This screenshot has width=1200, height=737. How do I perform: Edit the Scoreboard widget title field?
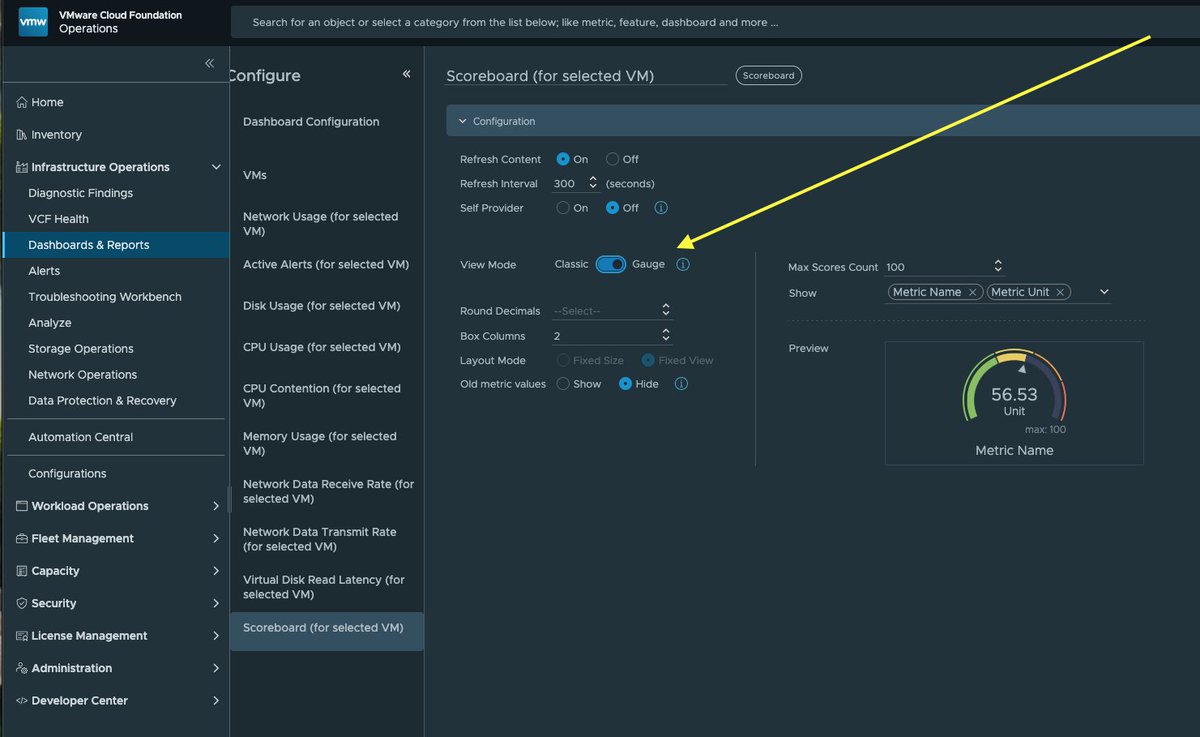(586, 76)
